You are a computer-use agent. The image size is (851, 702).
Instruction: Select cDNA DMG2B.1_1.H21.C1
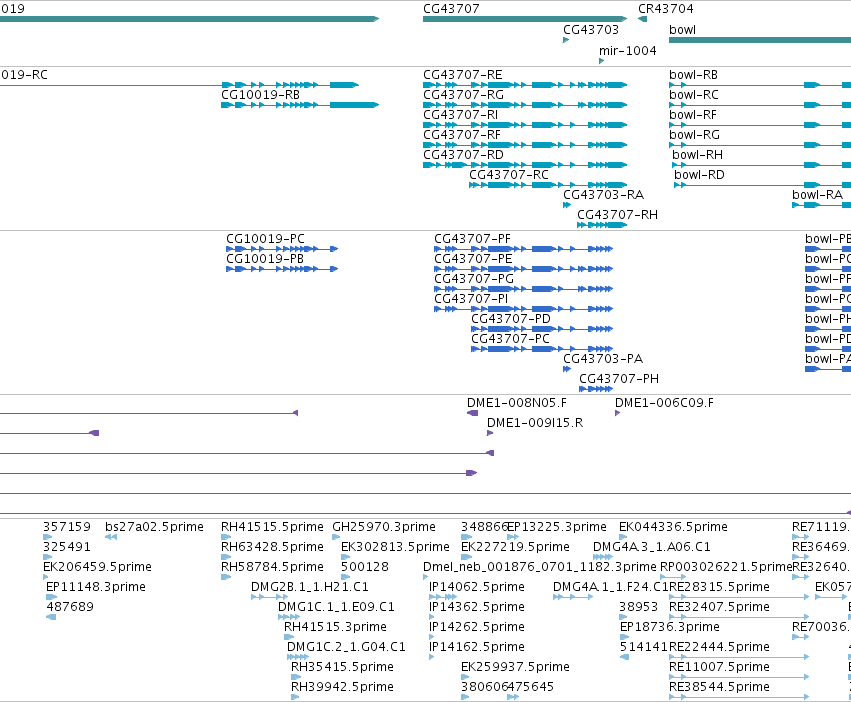pyautogui.click(x=309, y=587)
